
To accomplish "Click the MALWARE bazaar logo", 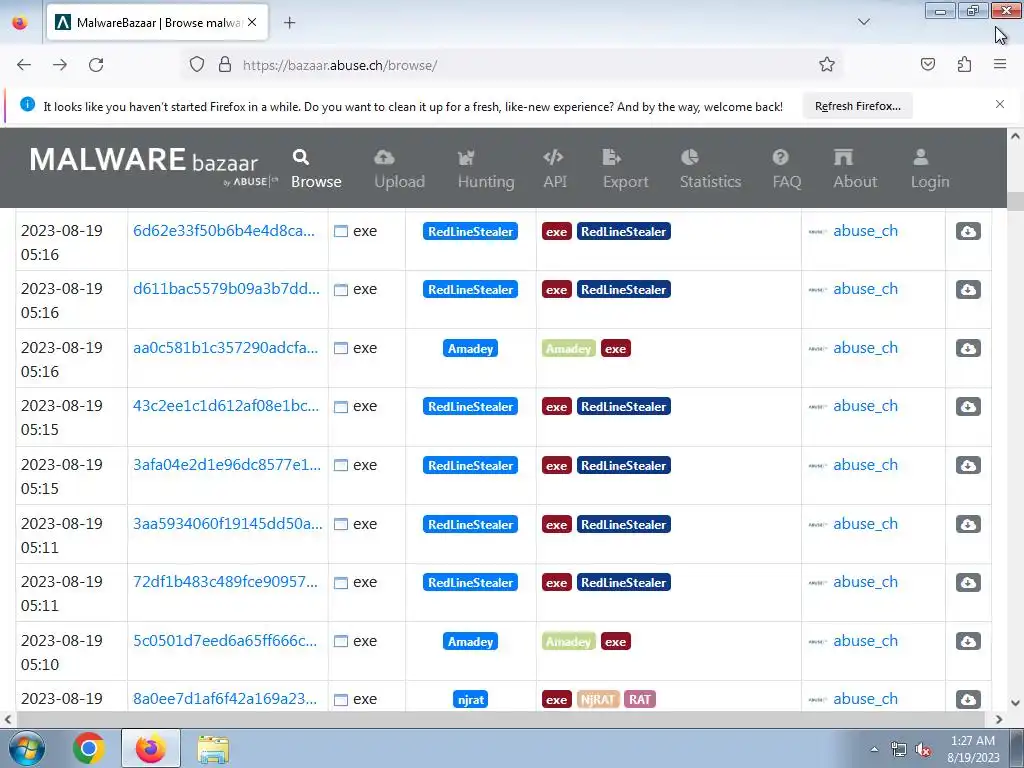I will (153, 166).
